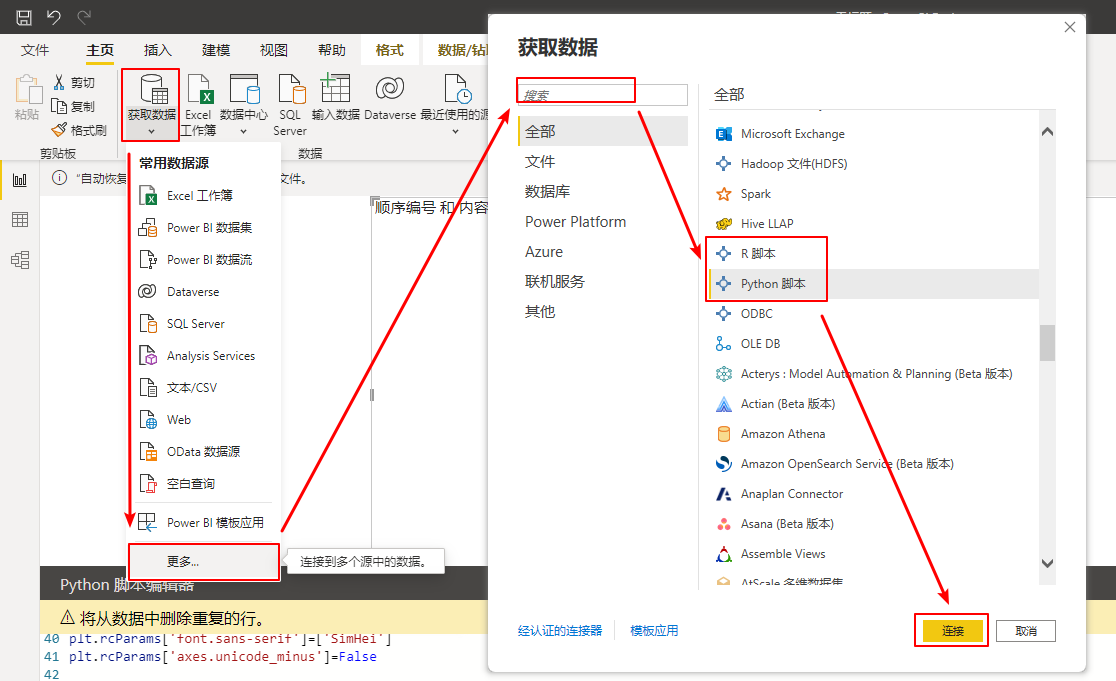Select ODBC connector
The width and height of the screenshot is (1116, 681).
(873, 314)
